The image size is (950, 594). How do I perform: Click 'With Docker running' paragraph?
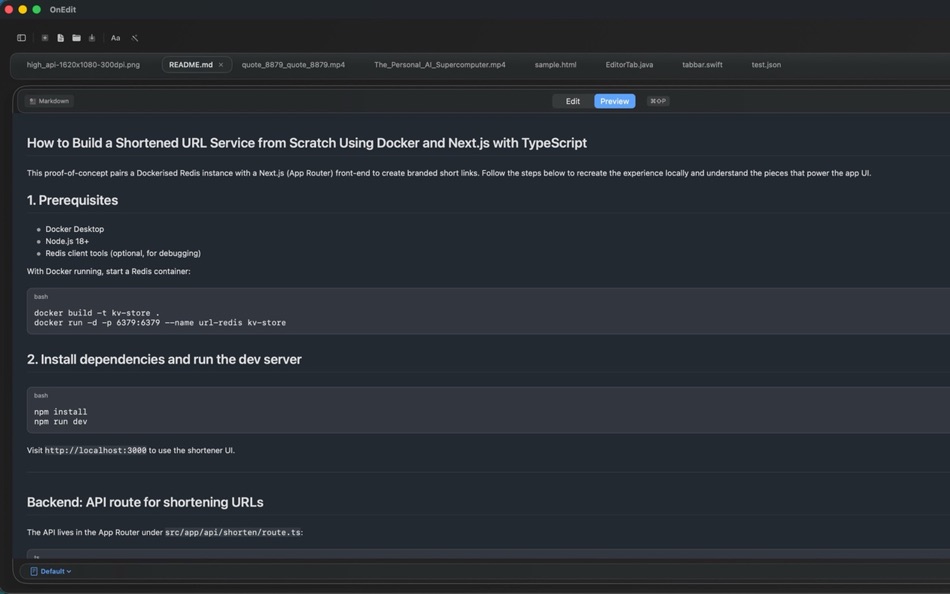[108, 272]
